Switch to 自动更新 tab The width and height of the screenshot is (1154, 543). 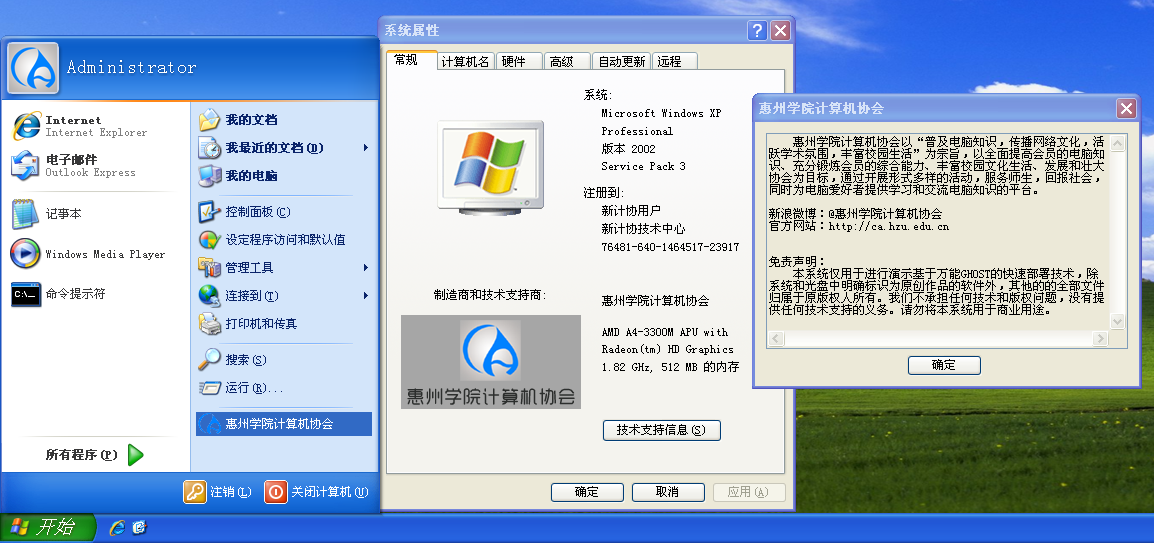click(622, 62)
